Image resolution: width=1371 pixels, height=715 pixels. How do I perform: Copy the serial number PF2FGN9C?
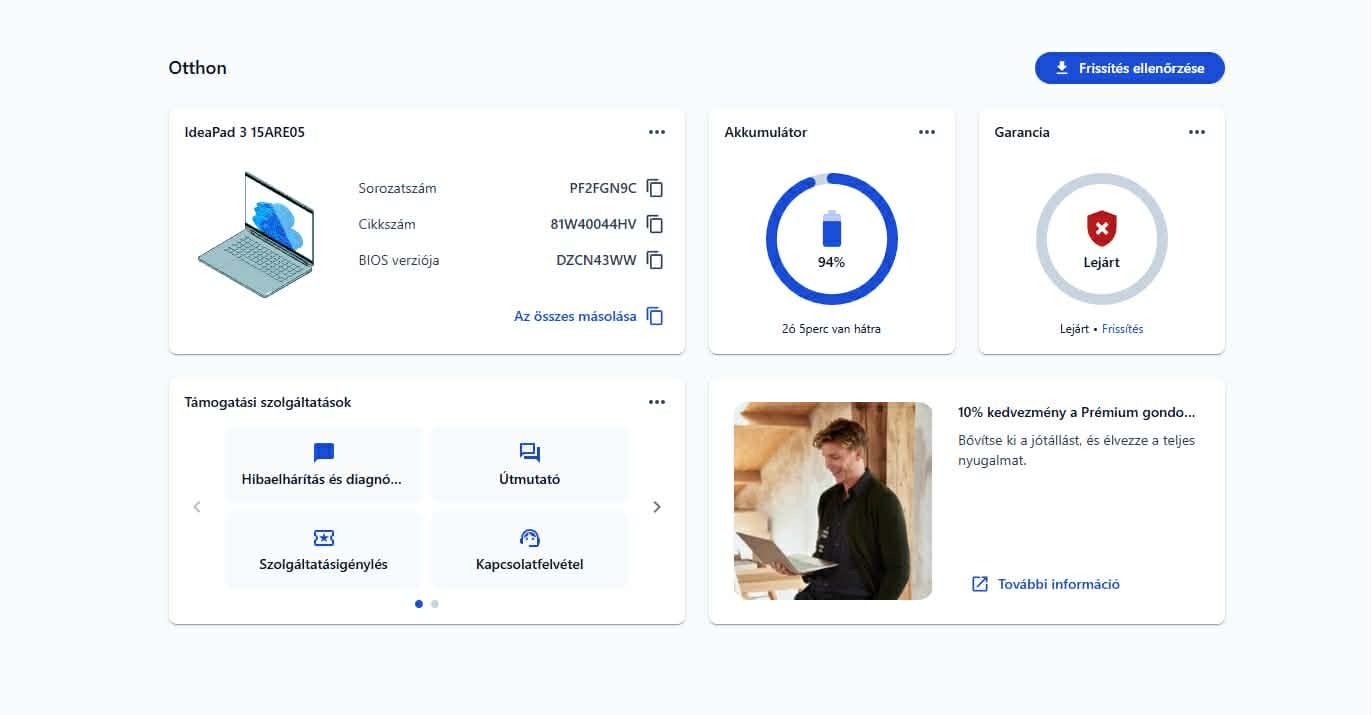pyautogui.click(x=655, y=188)
